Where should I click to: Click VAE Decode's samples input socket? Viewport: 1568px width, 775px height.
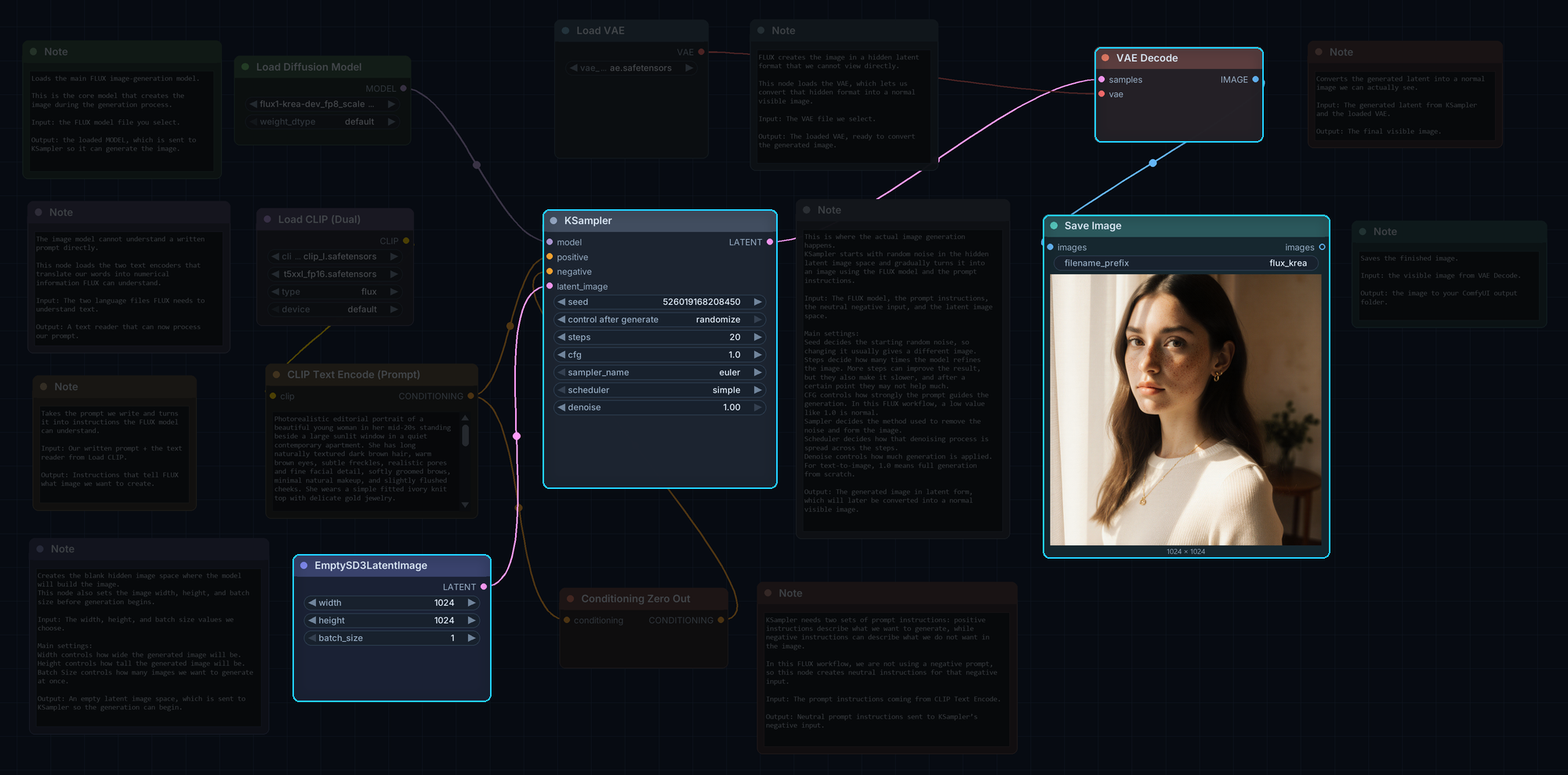tap(1102, 80)
